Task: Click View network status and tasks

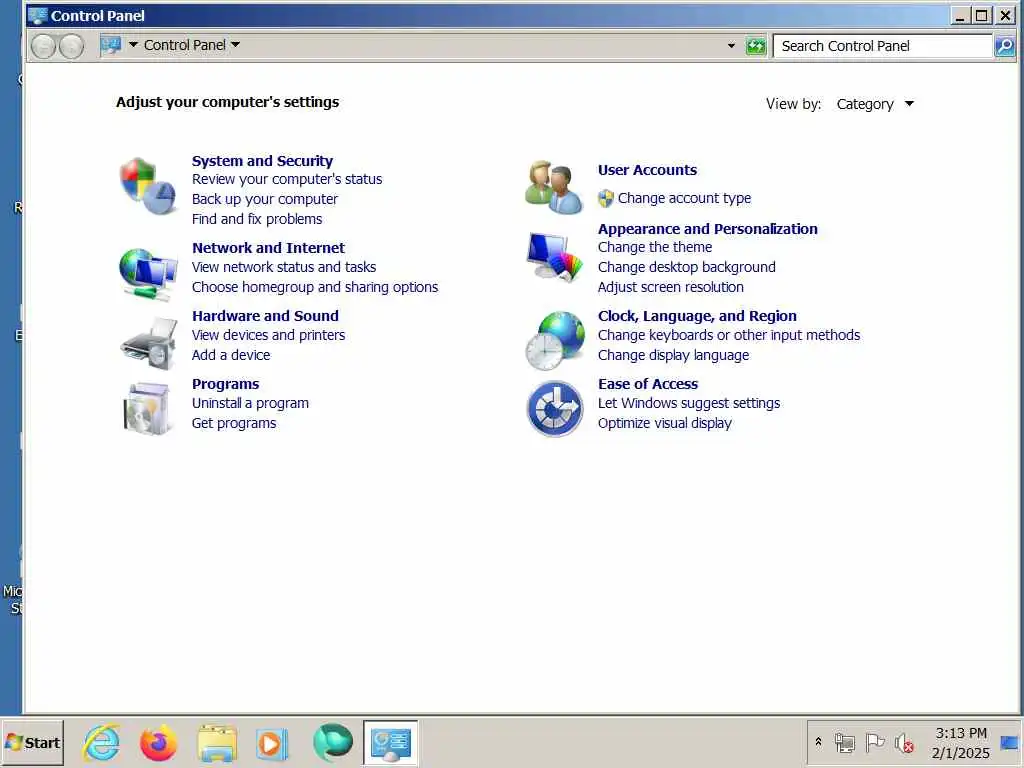Action: tap(284, 267)
